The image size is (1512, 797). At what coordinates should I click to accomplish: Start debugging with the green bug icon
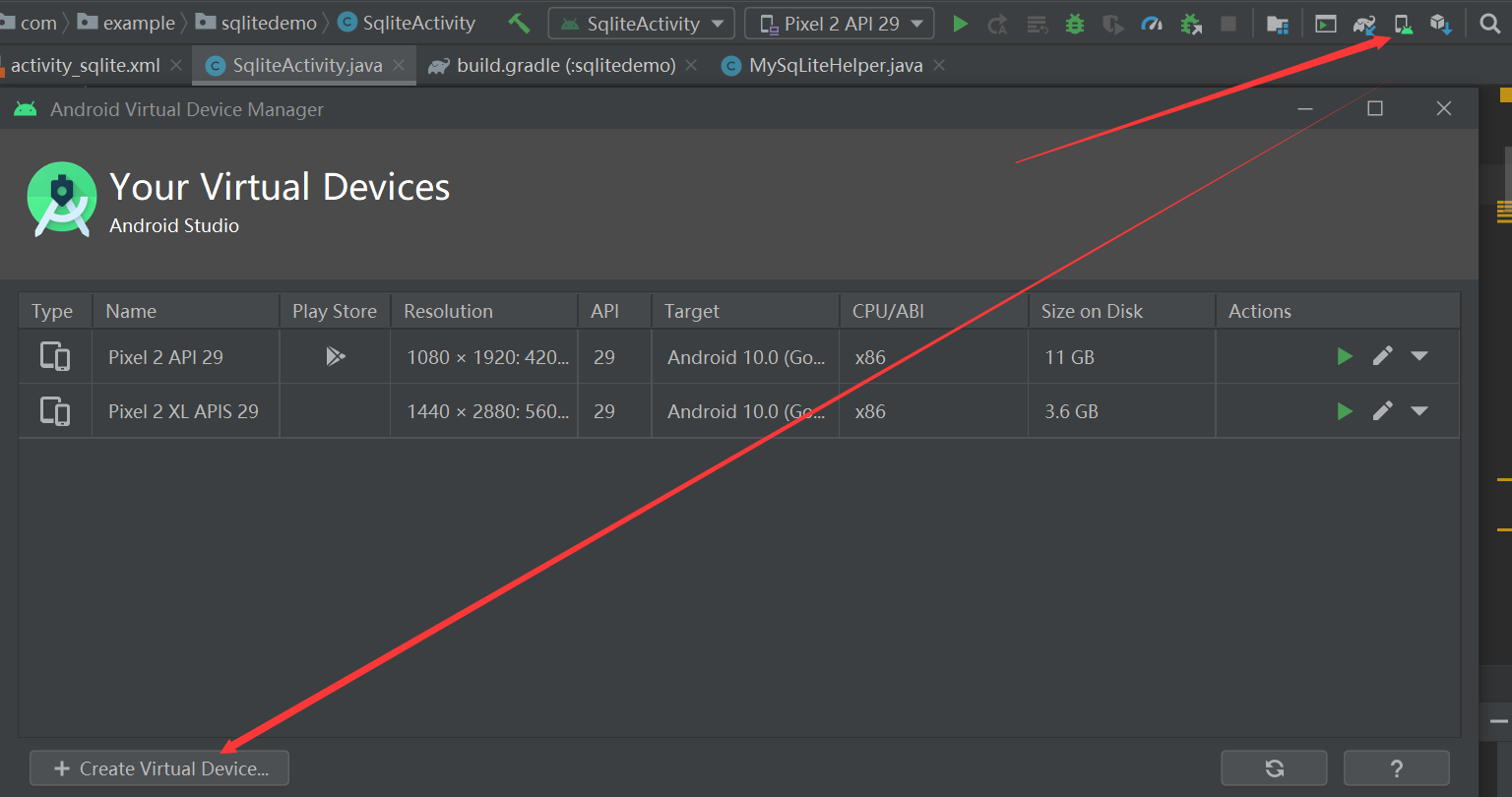(x=1075, y=24)
